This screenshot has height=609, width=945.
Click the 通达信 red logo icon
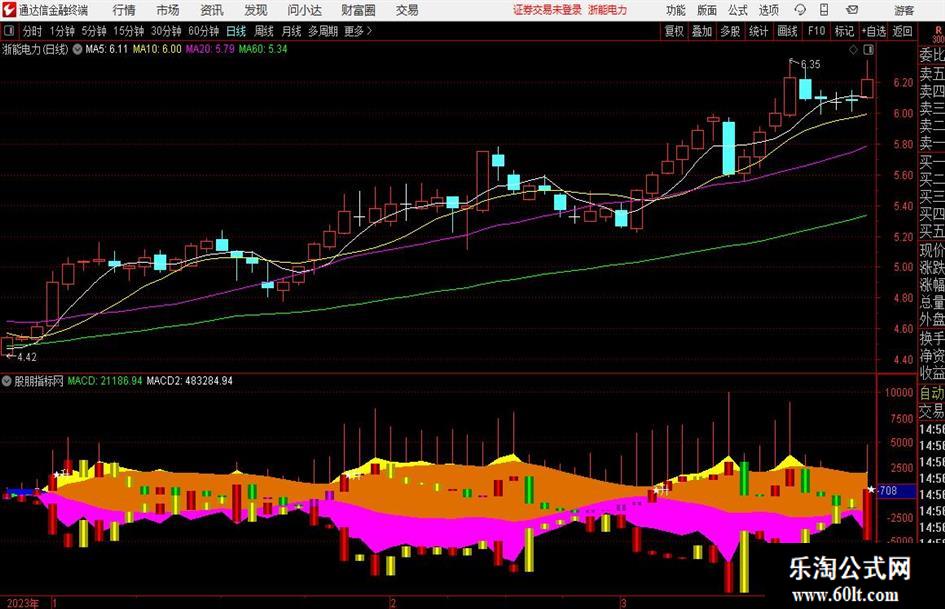click(x=10, y=10)
